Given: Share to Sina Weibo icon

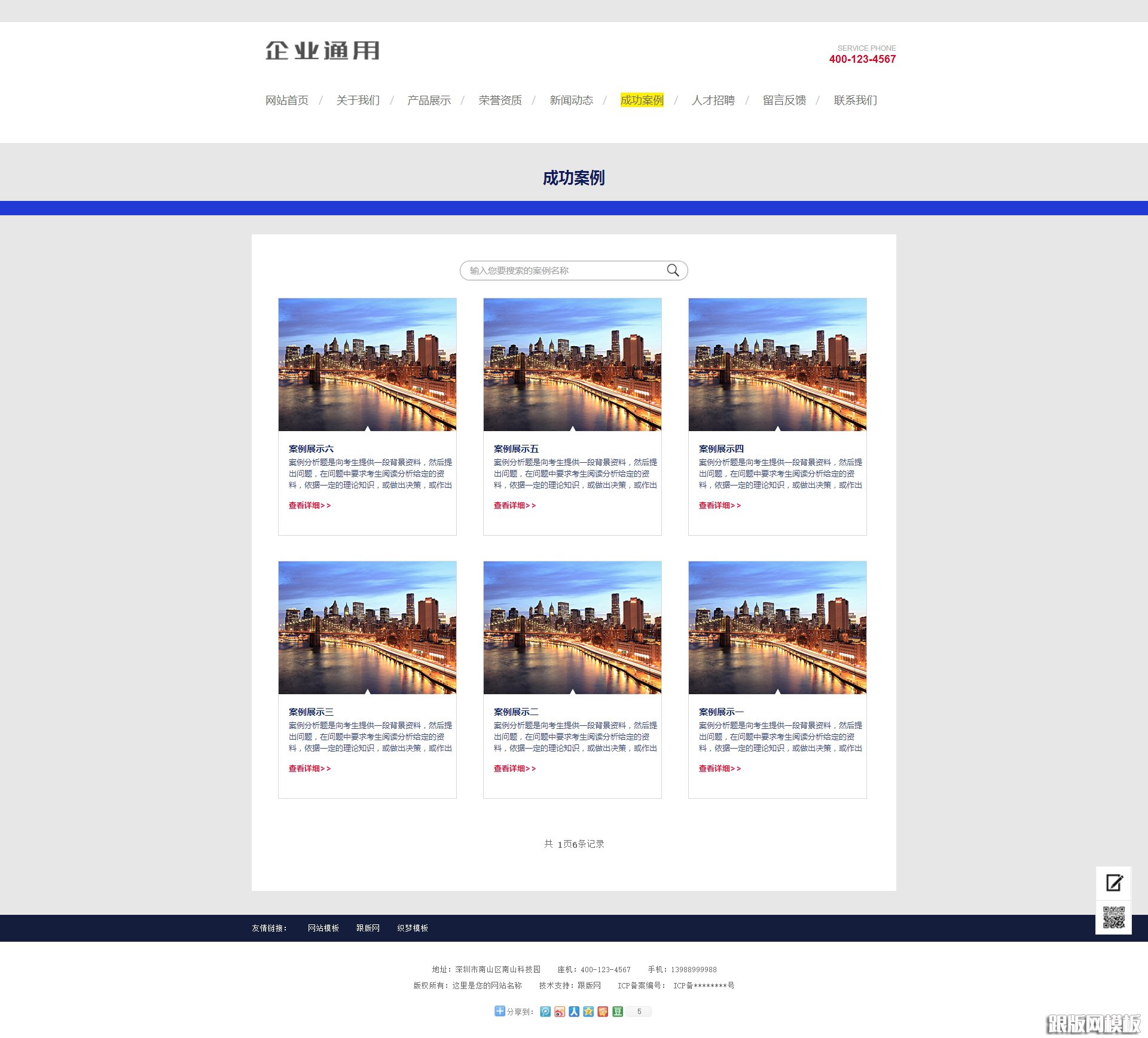Looking at the screenshot, I should click(559, 1011).
